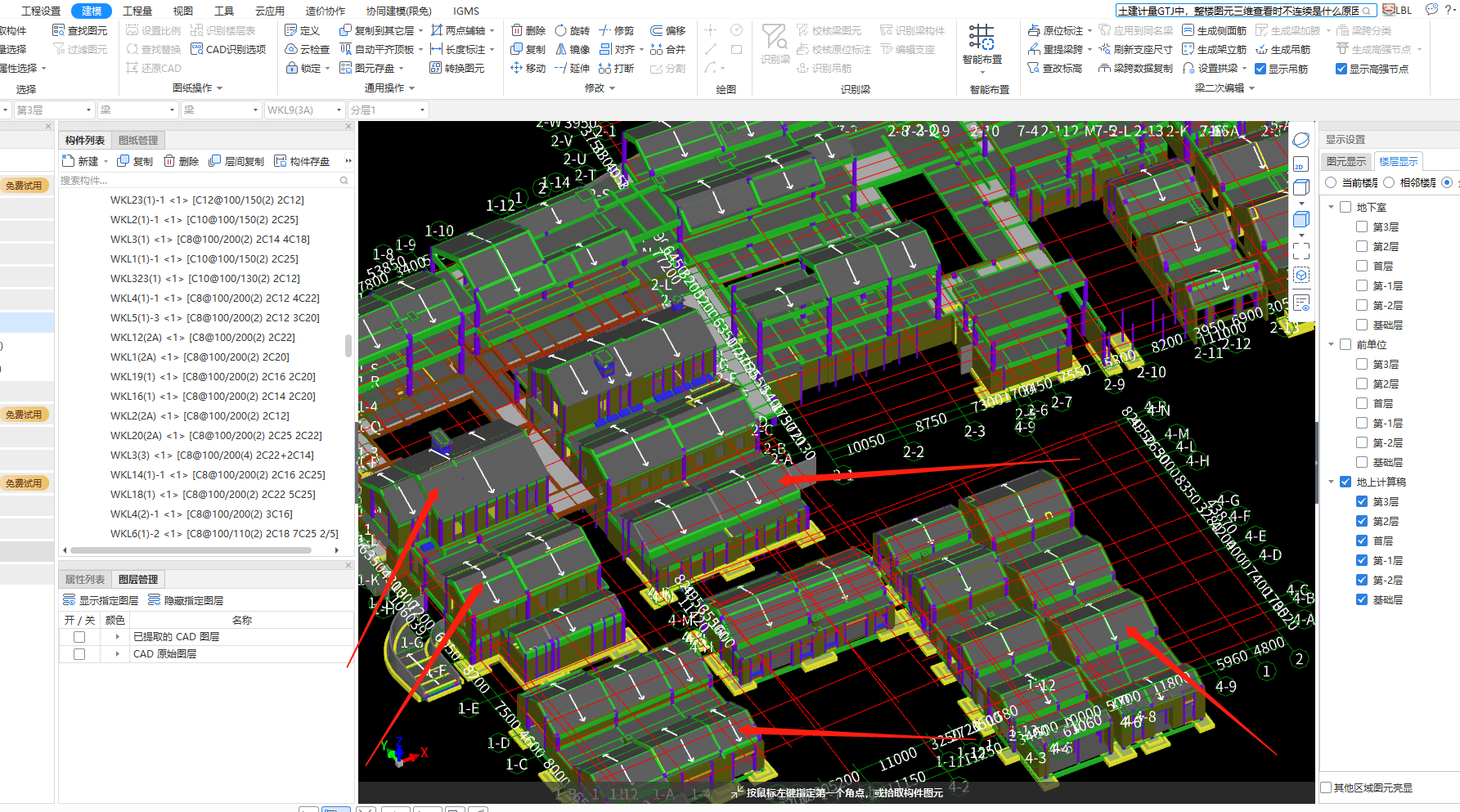Select the 延伸 extend tool

tap(572, 68)
